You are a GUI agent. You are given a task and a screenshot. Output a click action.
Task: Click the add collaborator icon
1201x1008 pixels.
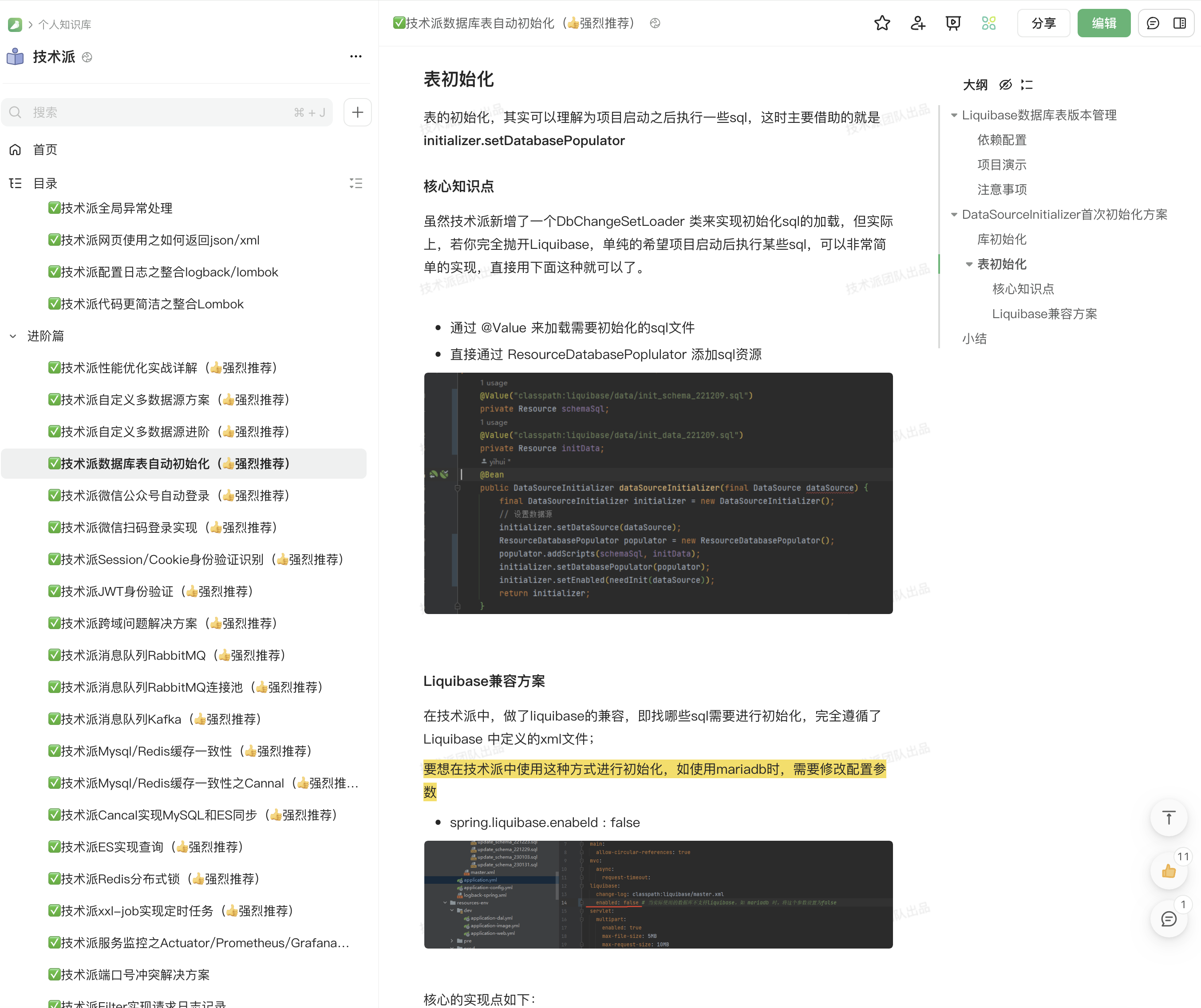917,24
